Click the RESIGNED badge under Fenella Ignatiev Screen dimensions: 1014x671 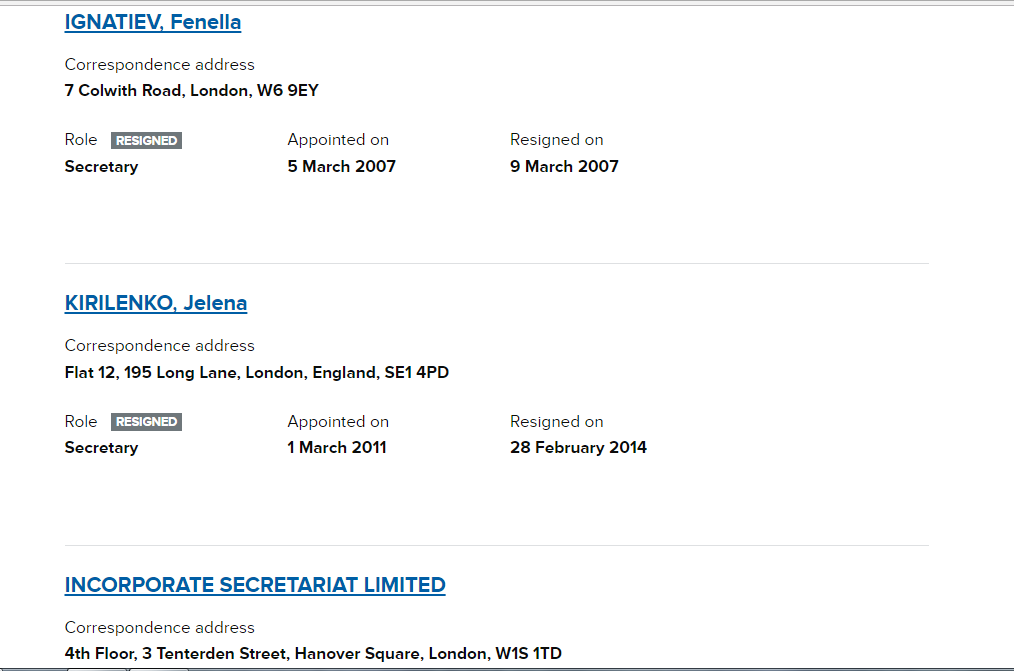point(146,141)
